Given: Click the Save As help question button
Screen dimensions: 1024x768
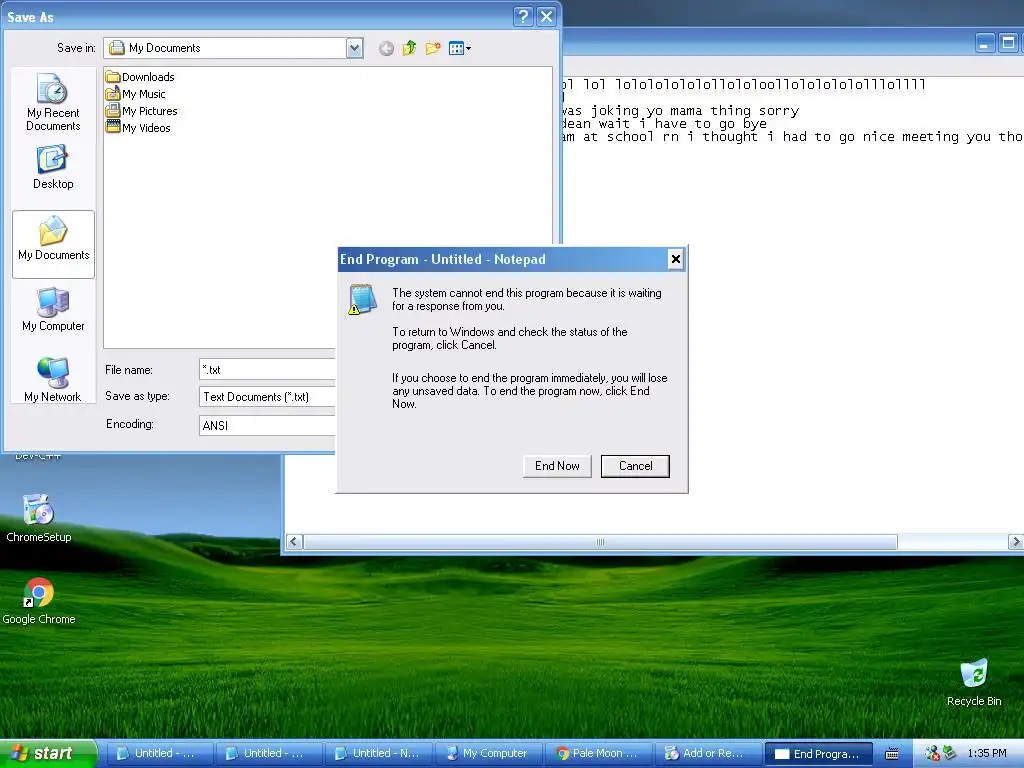Looking at the screenshot, I should pyautogui.click(x=523, y=16).
